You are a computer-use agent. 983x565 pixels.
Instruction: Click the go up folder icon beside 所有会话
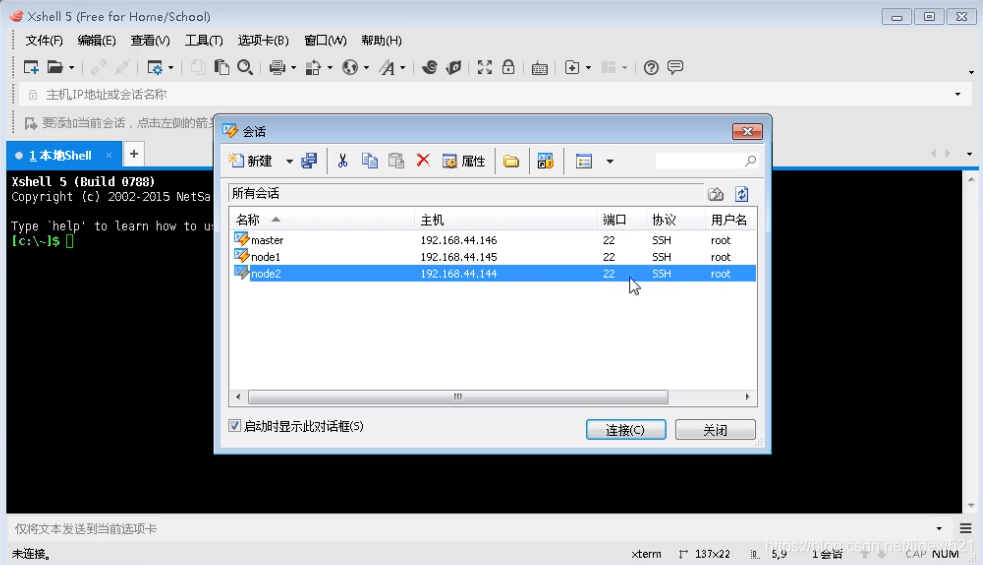pos(716,194)
